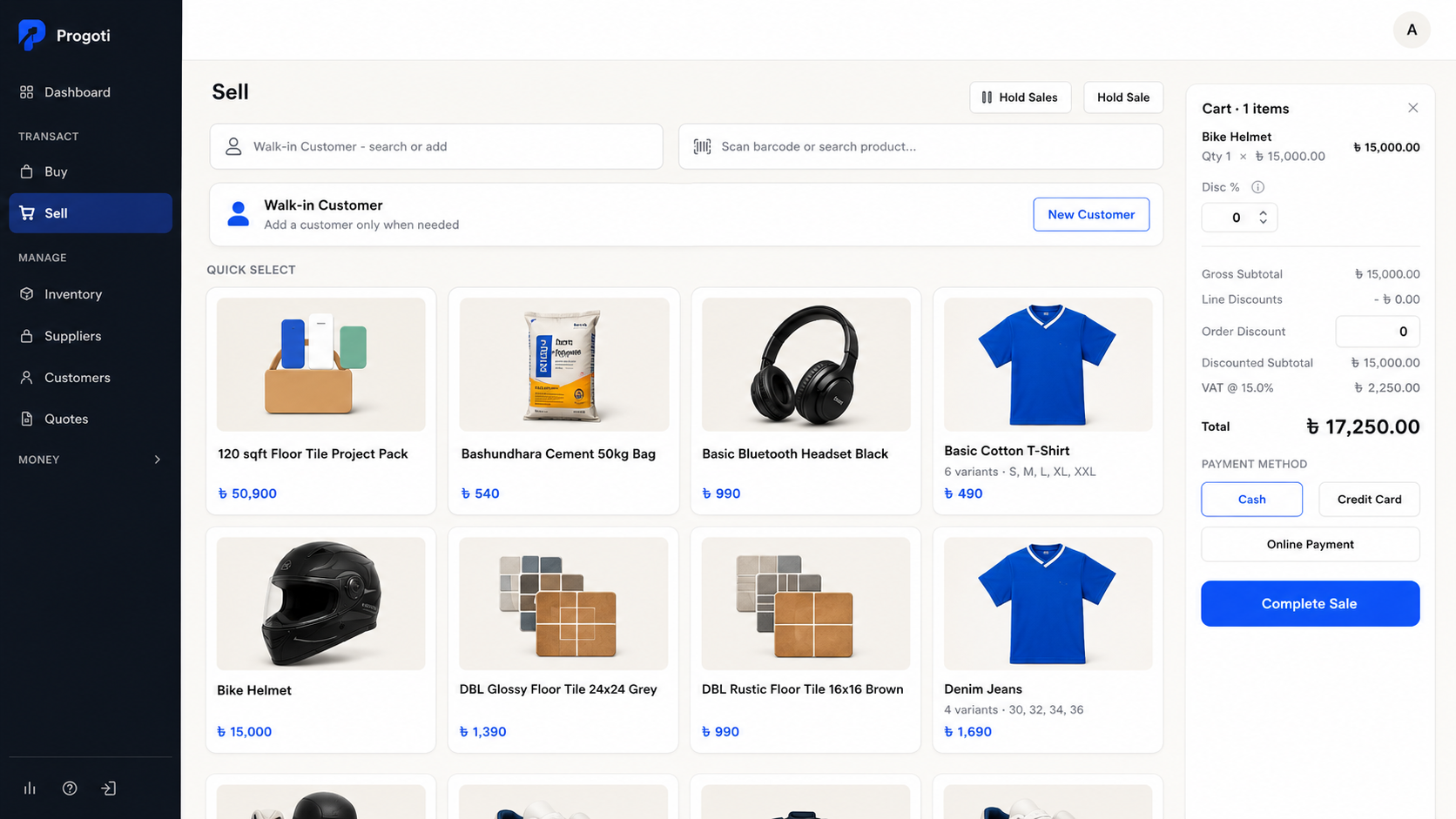Click the New Customer button
The width and height of the screenshot is (1456, 819).
1091,214
